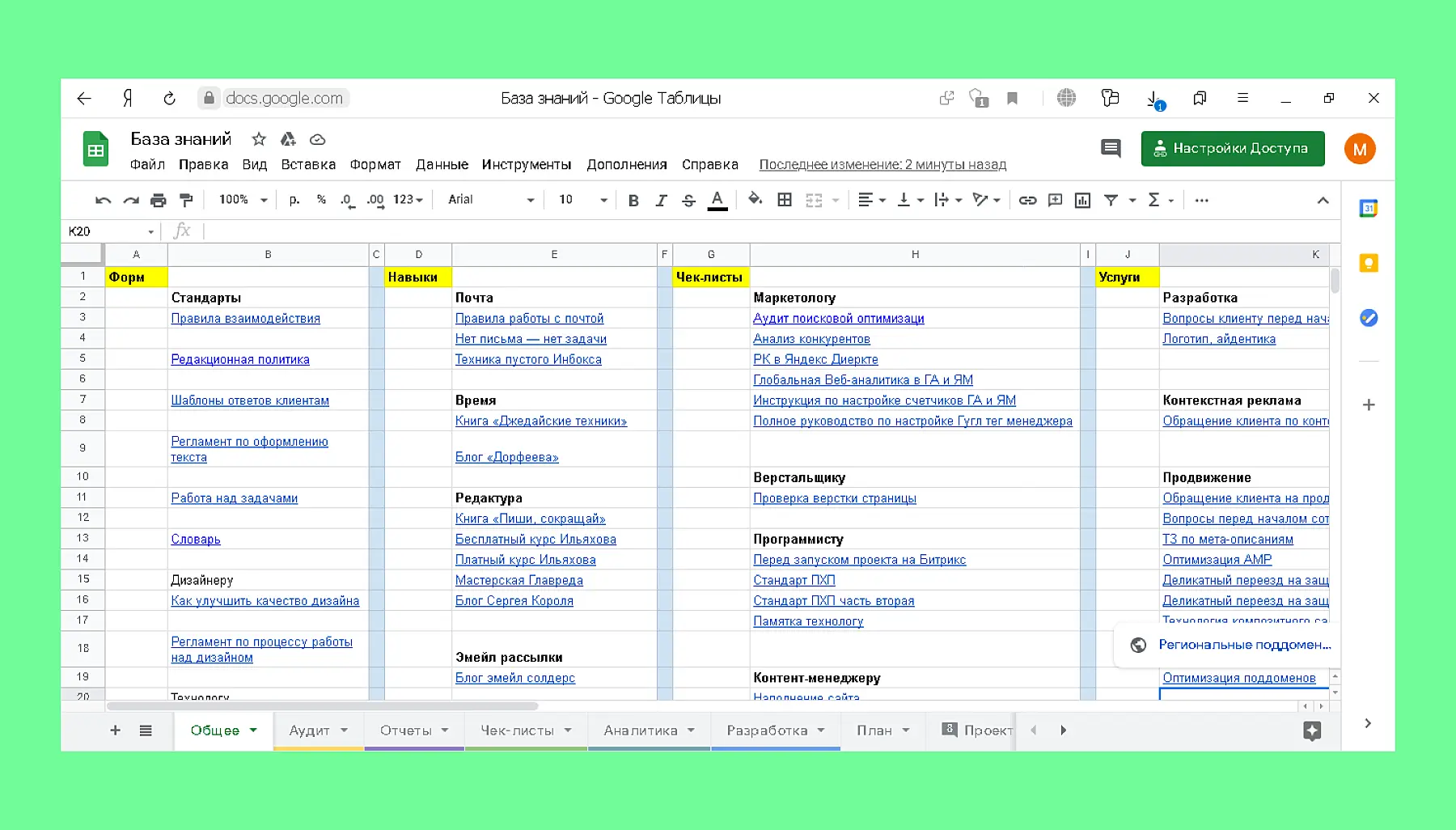Click the borders grid icon
The width and height of the screenshot is (1456, 830).
(784, 200)
